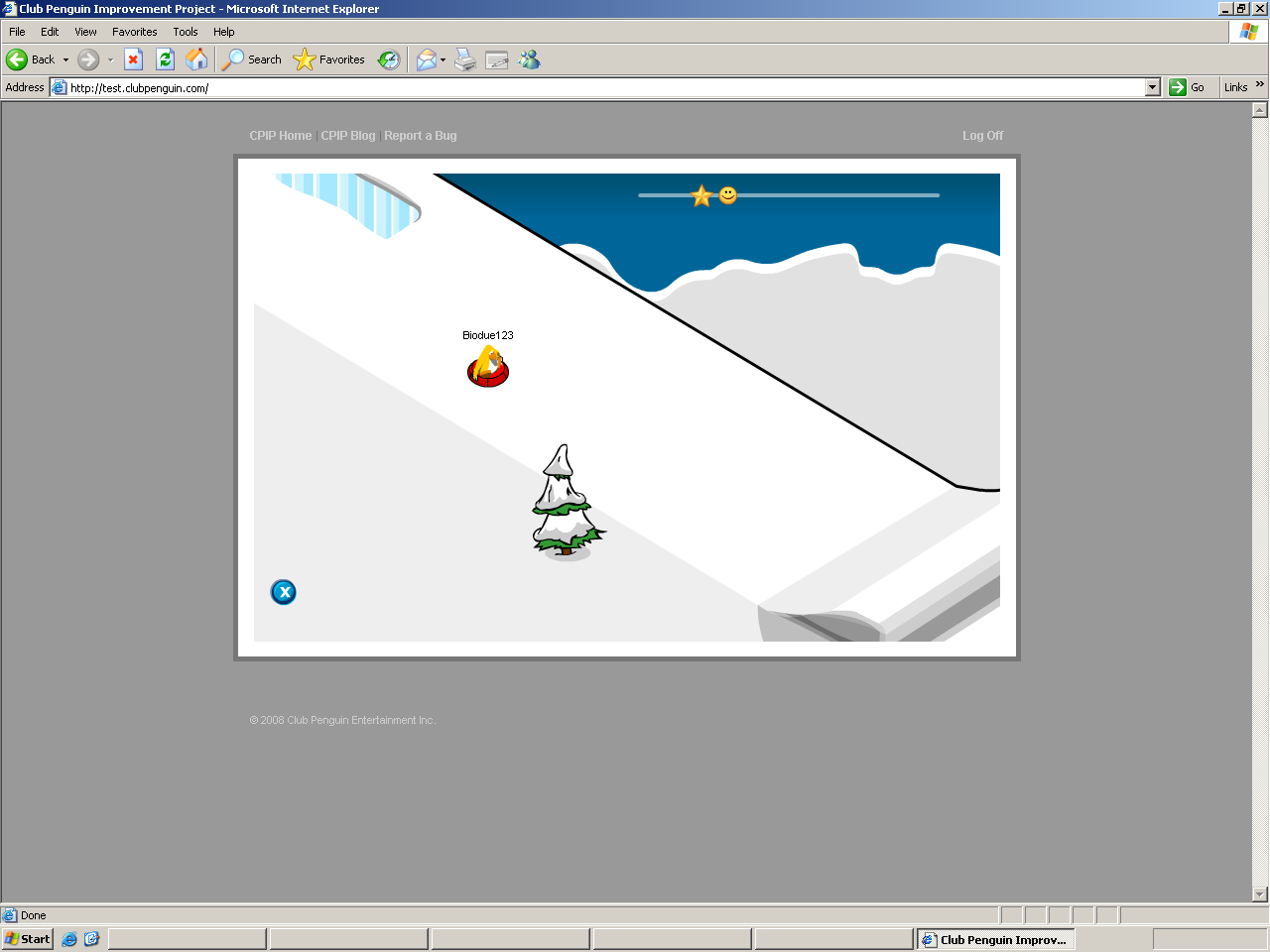The width and height of the screenshot is (1270, 952).
Task: Close the game with the blue X button
Action: [x=284, y=592]
